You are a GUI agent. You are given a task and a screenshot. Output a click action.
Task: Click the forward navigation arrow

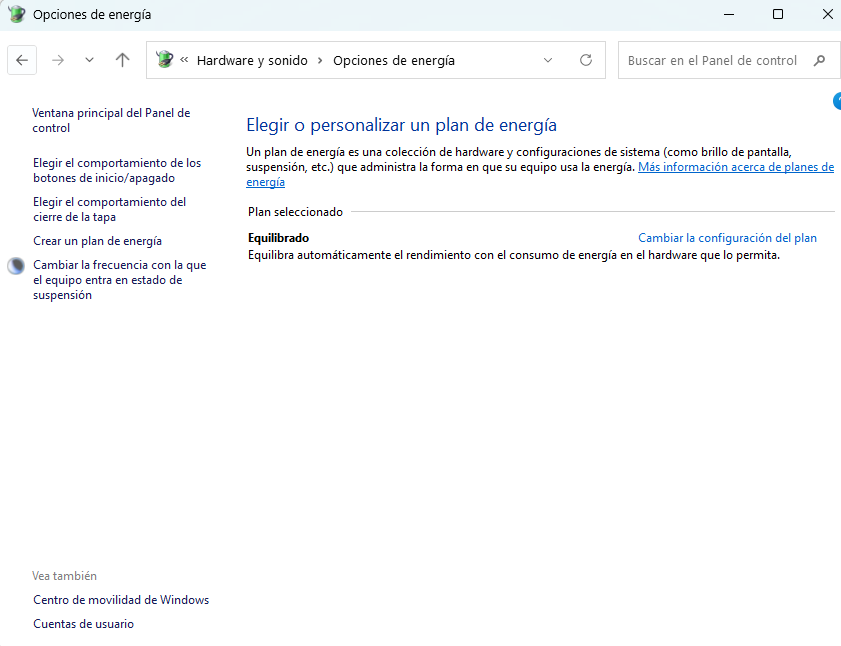(57, 60)
